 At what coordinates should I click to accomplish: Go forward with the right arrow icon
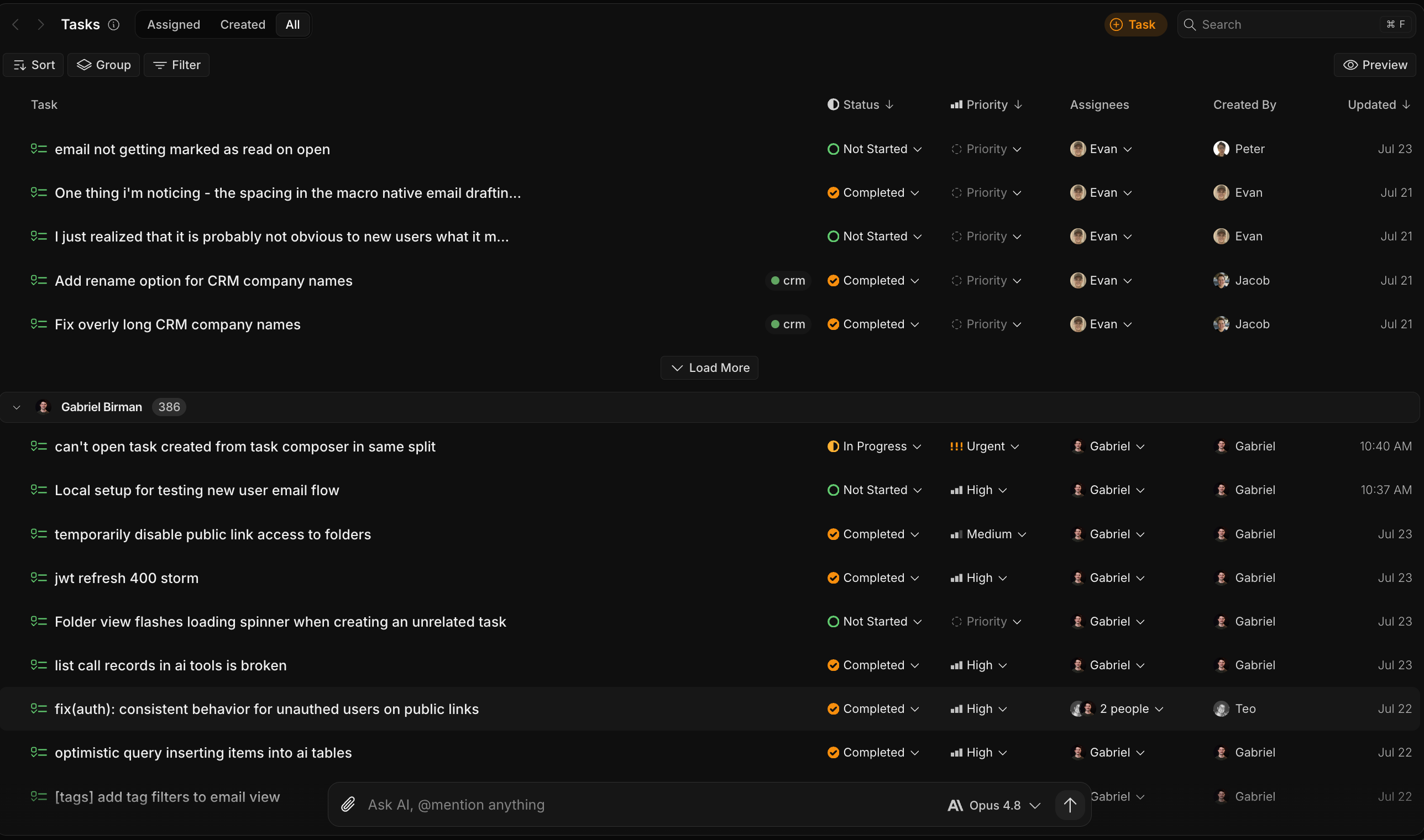point(41,24)
